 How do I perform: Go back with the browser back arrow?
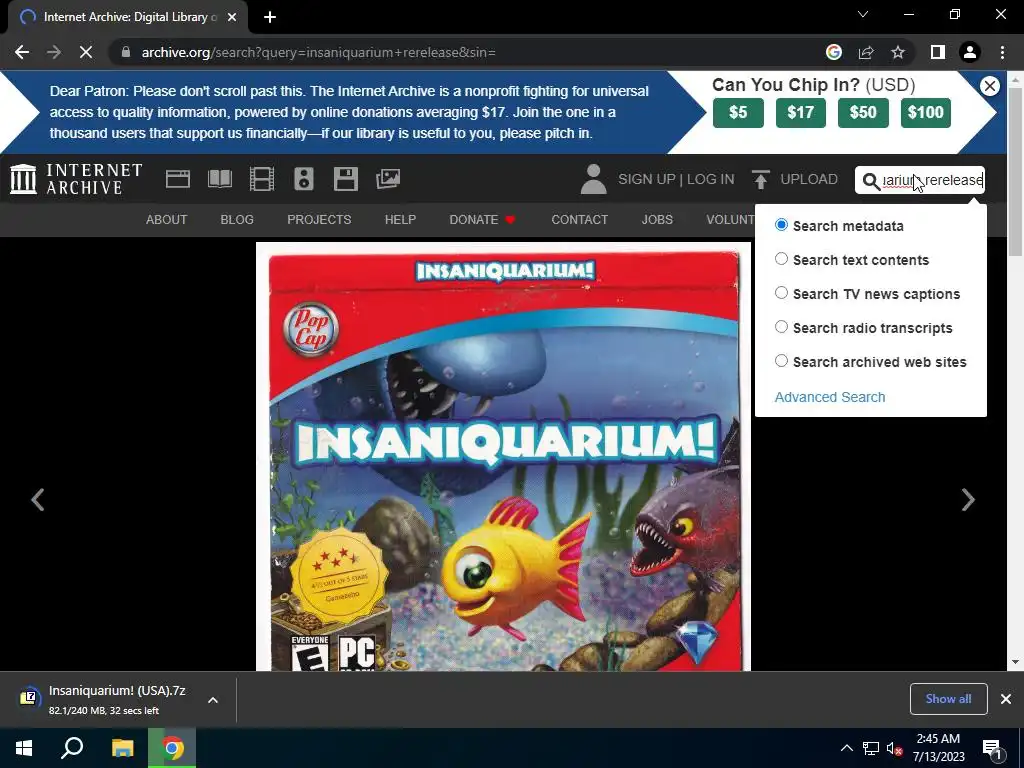point(22,52)
